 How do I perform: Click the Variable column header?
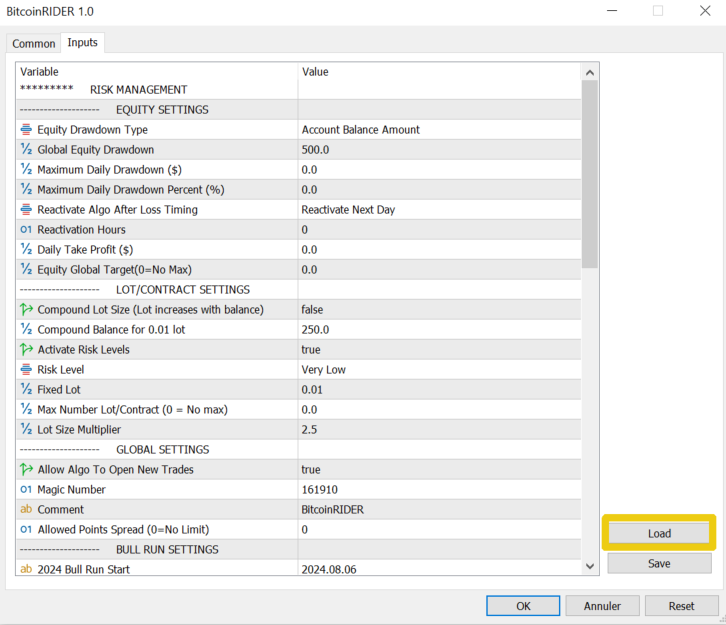click(156, 72)
